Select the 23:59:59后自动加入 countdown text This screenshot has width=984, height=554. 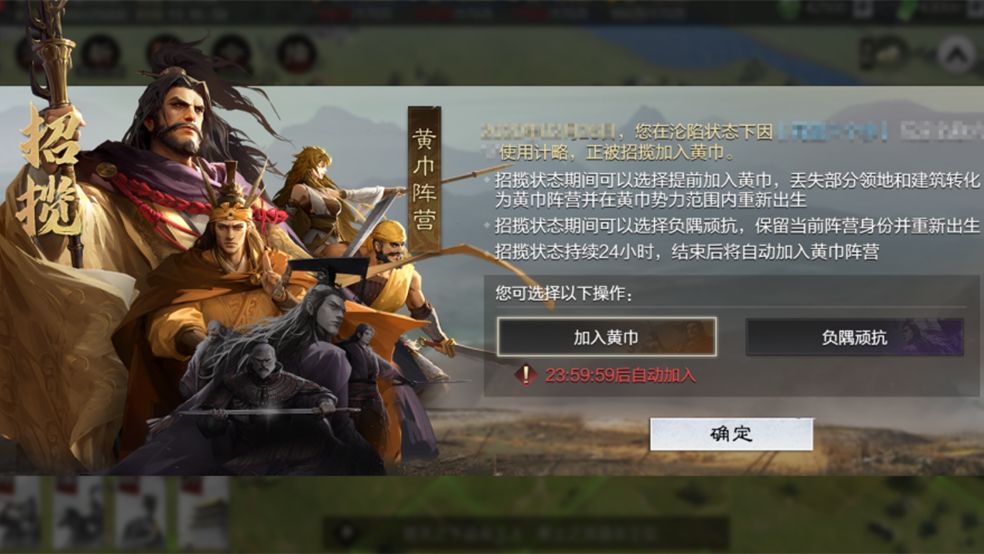[x=621, y=376]
